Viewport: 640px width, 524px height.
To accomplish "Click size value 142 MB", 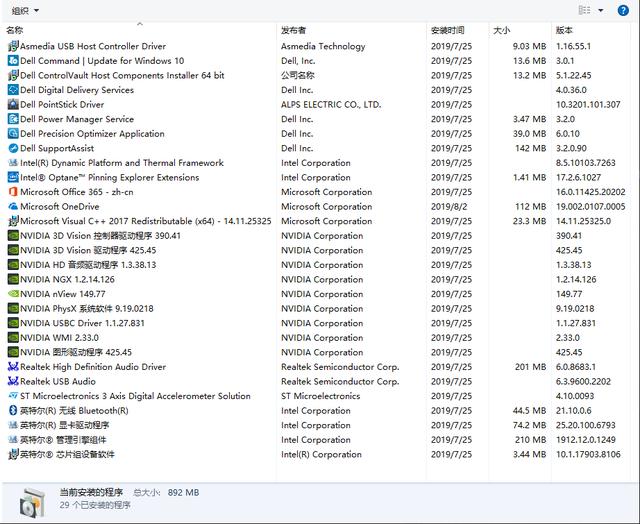I will tap(531, 148).
